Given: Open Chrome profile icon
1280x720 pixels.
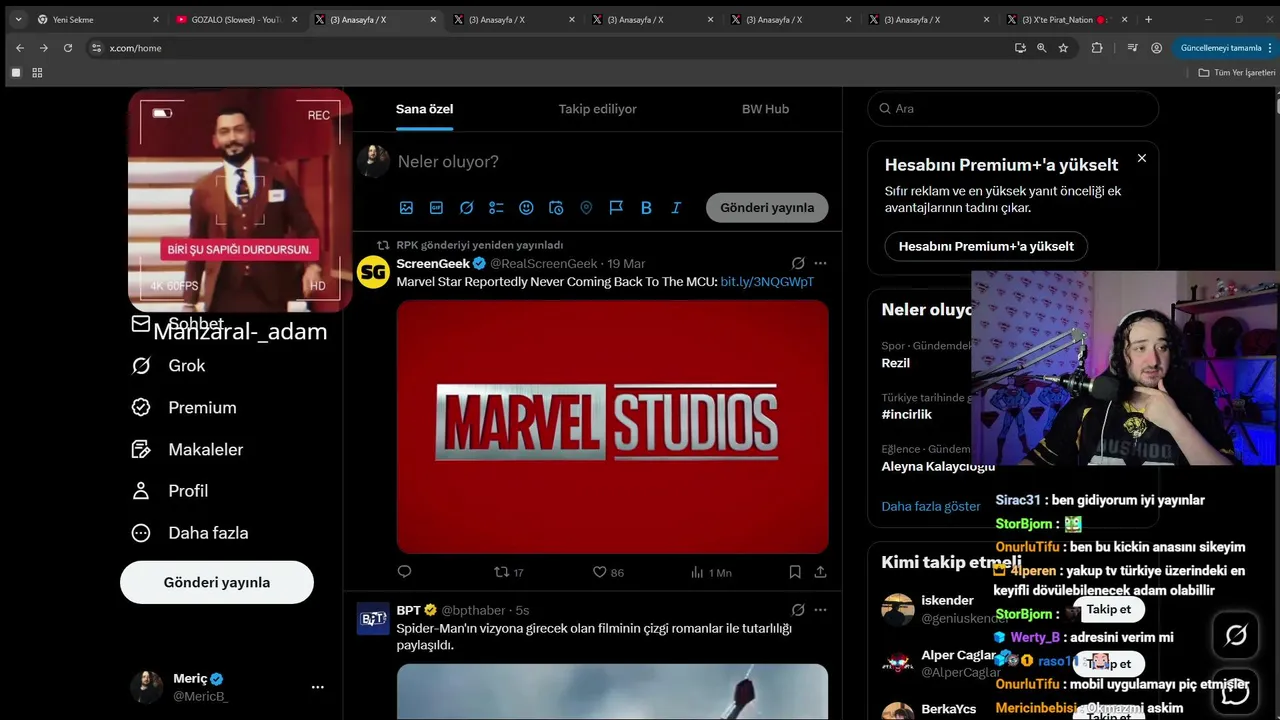Looking at the screenshot, I should 1156,48.
